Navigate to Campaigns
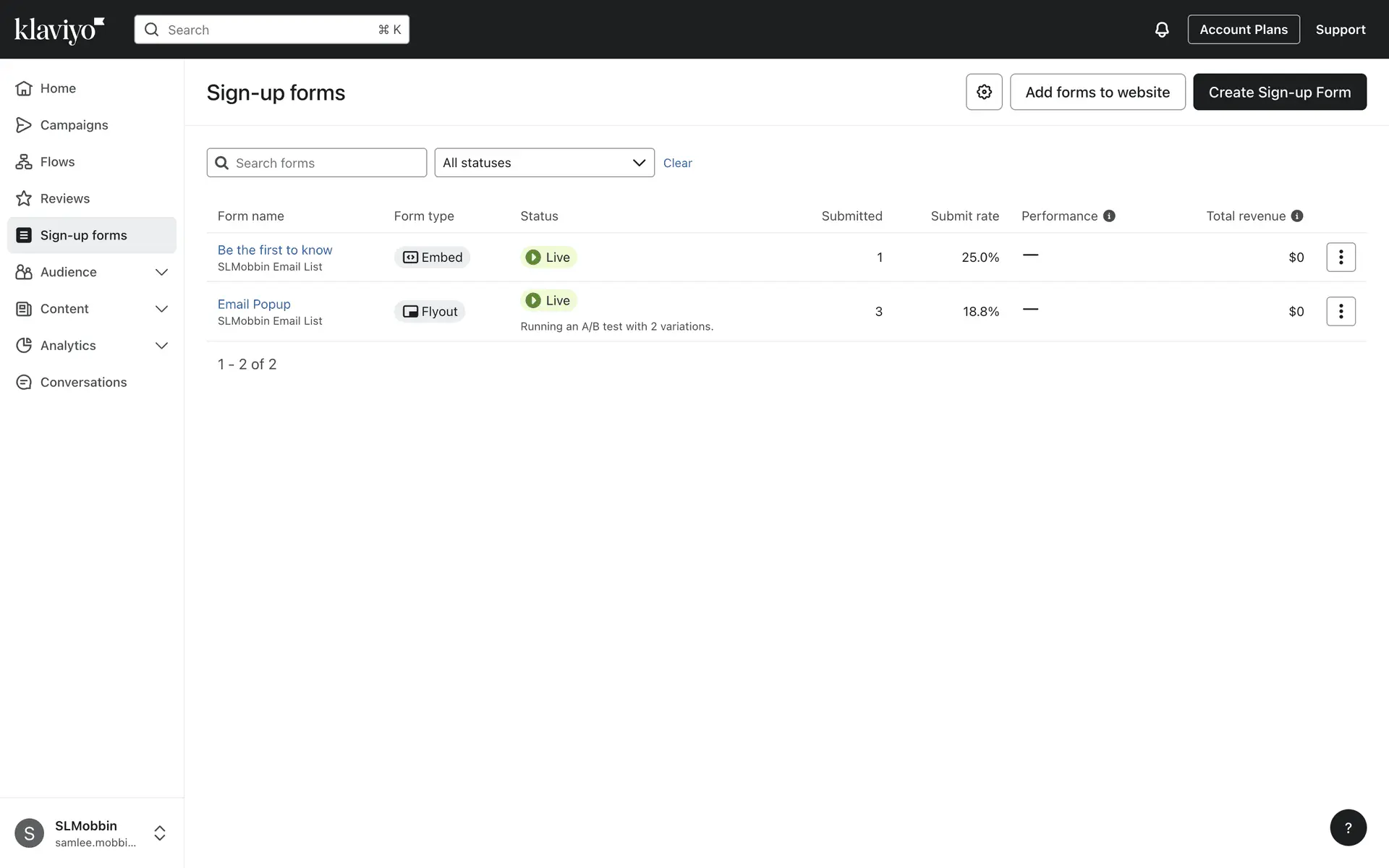Screen dimensions: 1389x868 click(x=74, y=125)
